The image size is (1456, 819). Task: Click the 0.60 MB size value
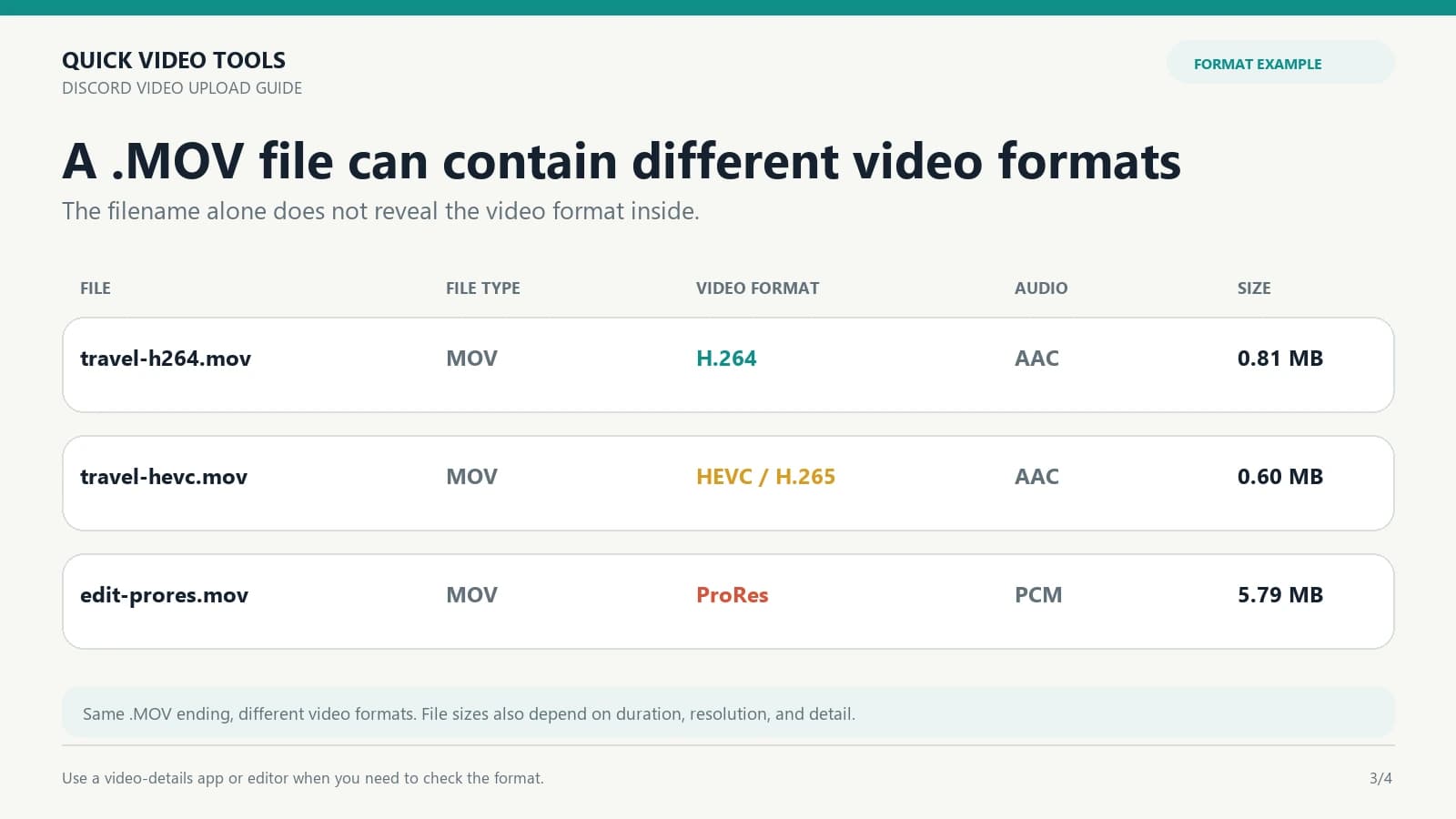pyautogui.click(x=1280, y=477)
